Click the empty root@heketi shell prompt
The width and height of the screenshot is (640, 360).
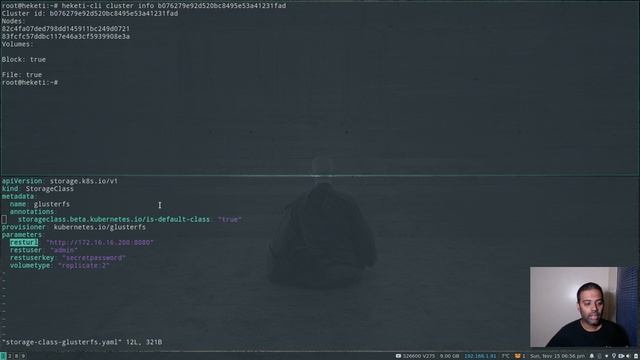[30, 82]
